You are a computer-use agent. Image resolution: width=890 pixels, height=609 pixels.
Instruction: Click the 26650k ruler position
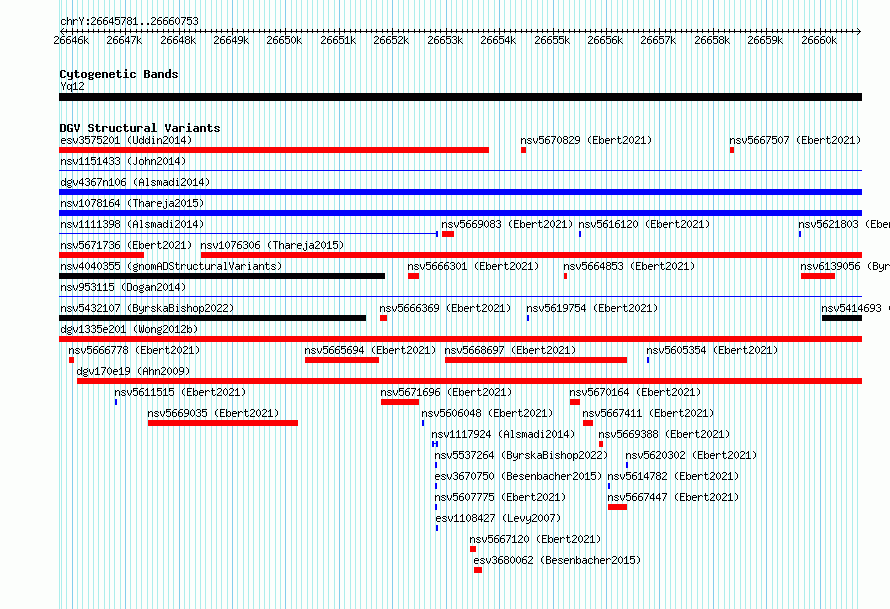[284, 40]
